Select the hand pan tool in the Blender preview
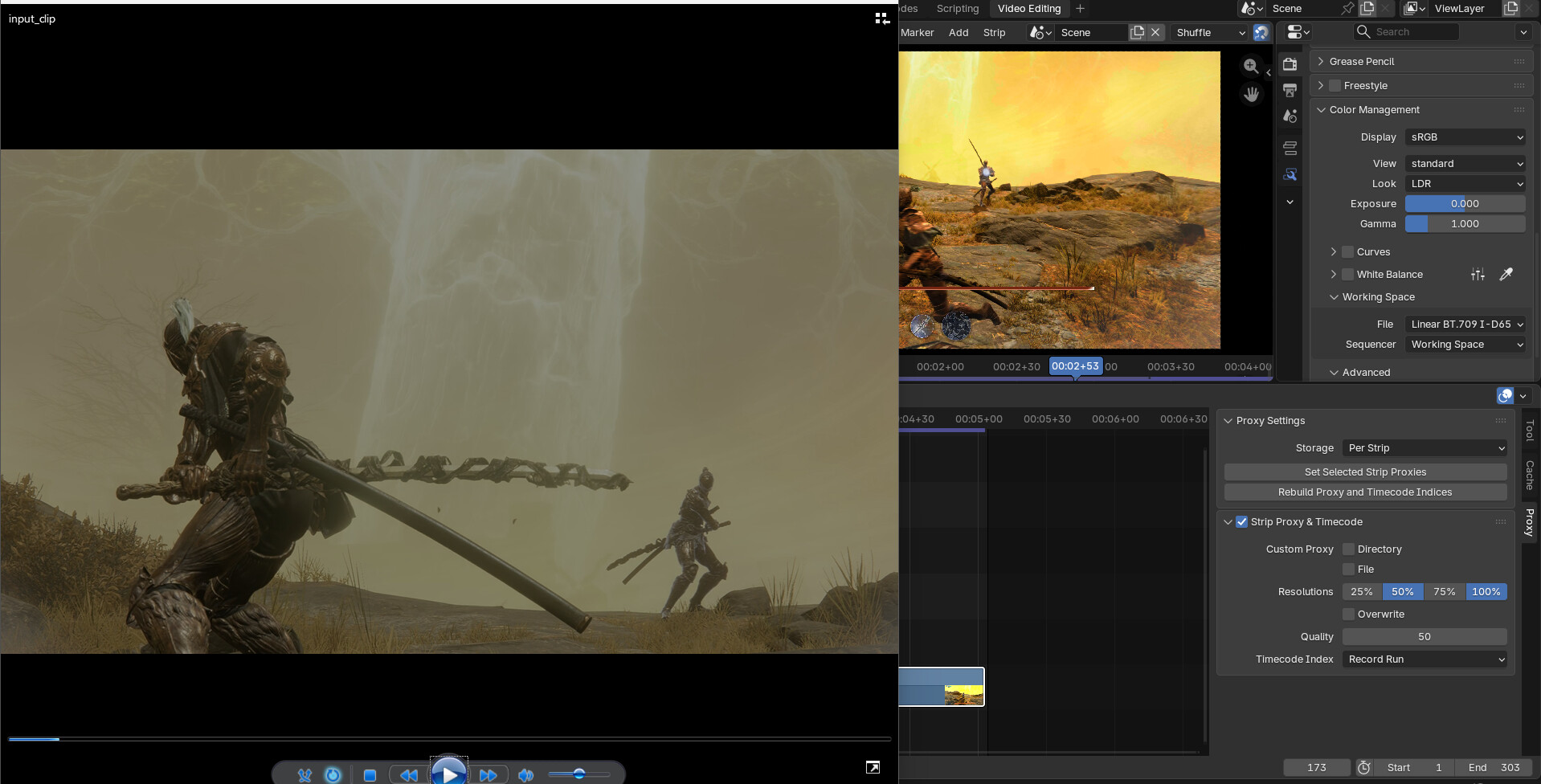 point(1251,94)
